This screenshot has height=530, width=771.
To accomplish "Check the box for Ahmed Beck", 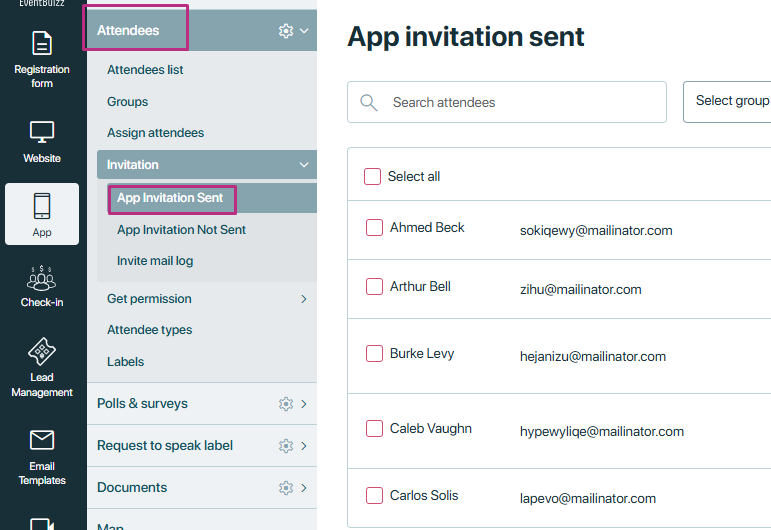I will point(374,228).
